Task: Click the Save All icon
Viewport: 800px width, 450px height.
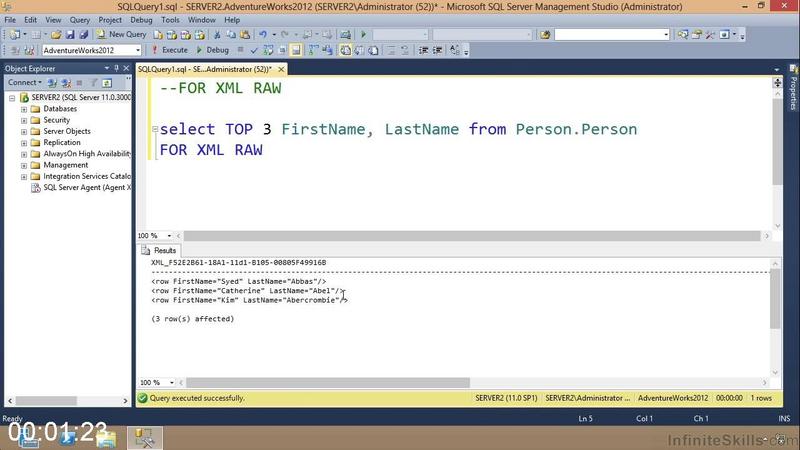Action: (84, 35)
